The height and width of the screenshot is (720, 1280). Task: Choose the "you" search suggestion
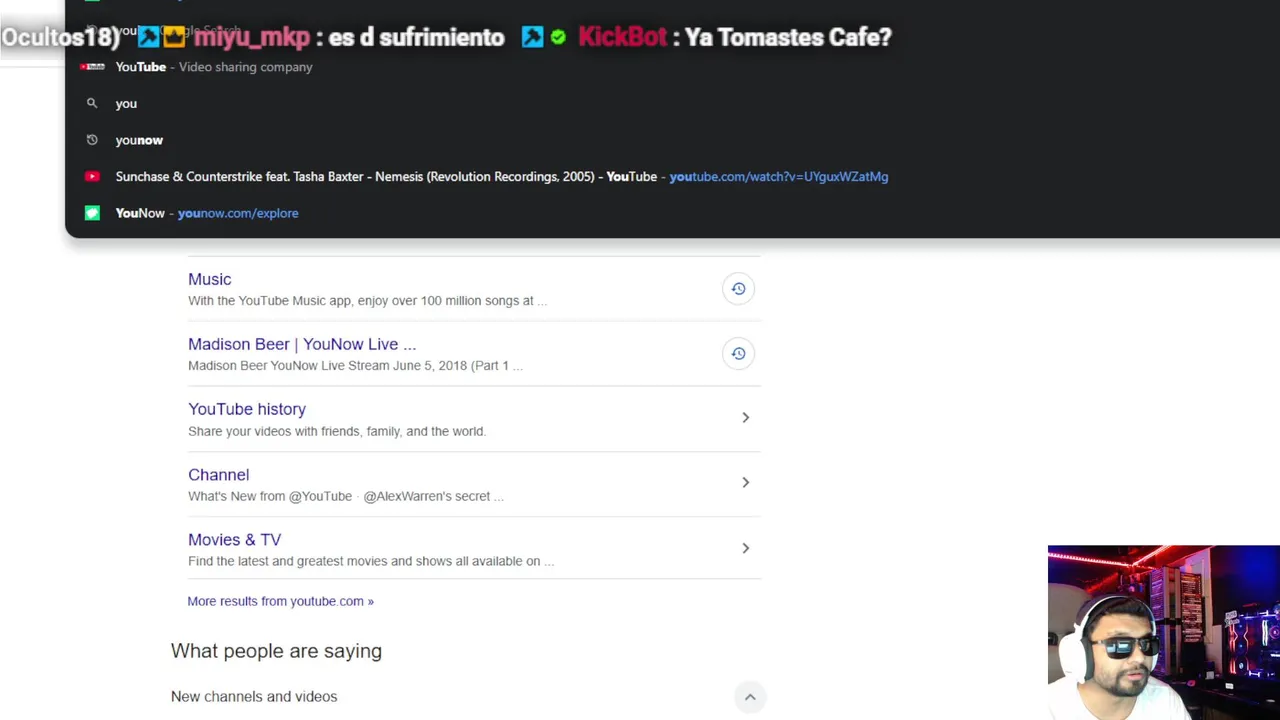672,103
